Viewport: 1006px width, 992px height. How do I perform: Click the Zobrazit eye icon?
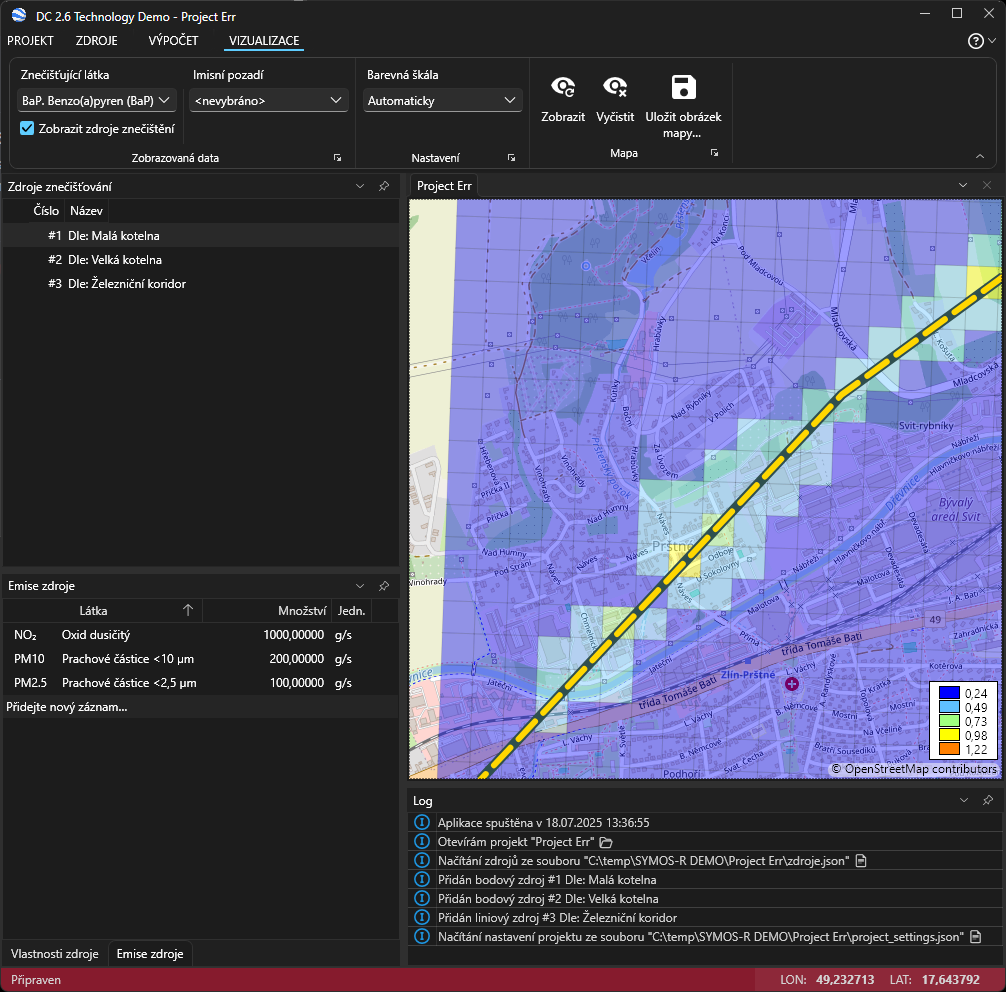click(563, 88)
